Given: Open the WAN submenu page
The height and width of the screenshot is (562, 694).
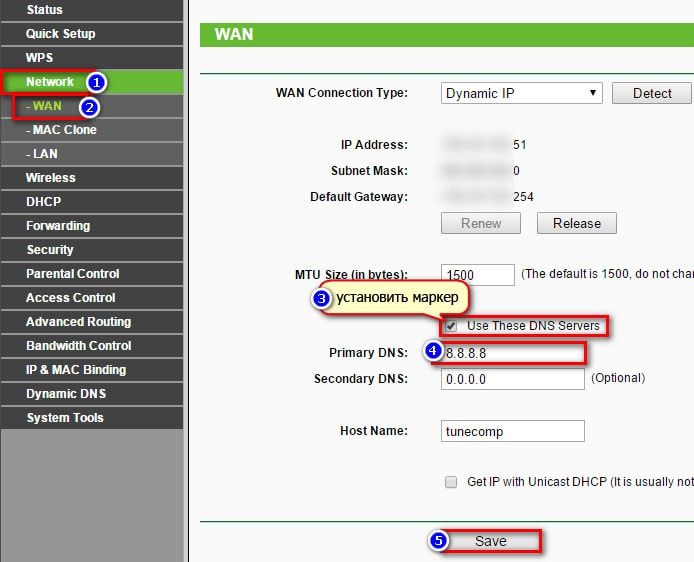Looking at the screenshot, I should click(47, 106).
